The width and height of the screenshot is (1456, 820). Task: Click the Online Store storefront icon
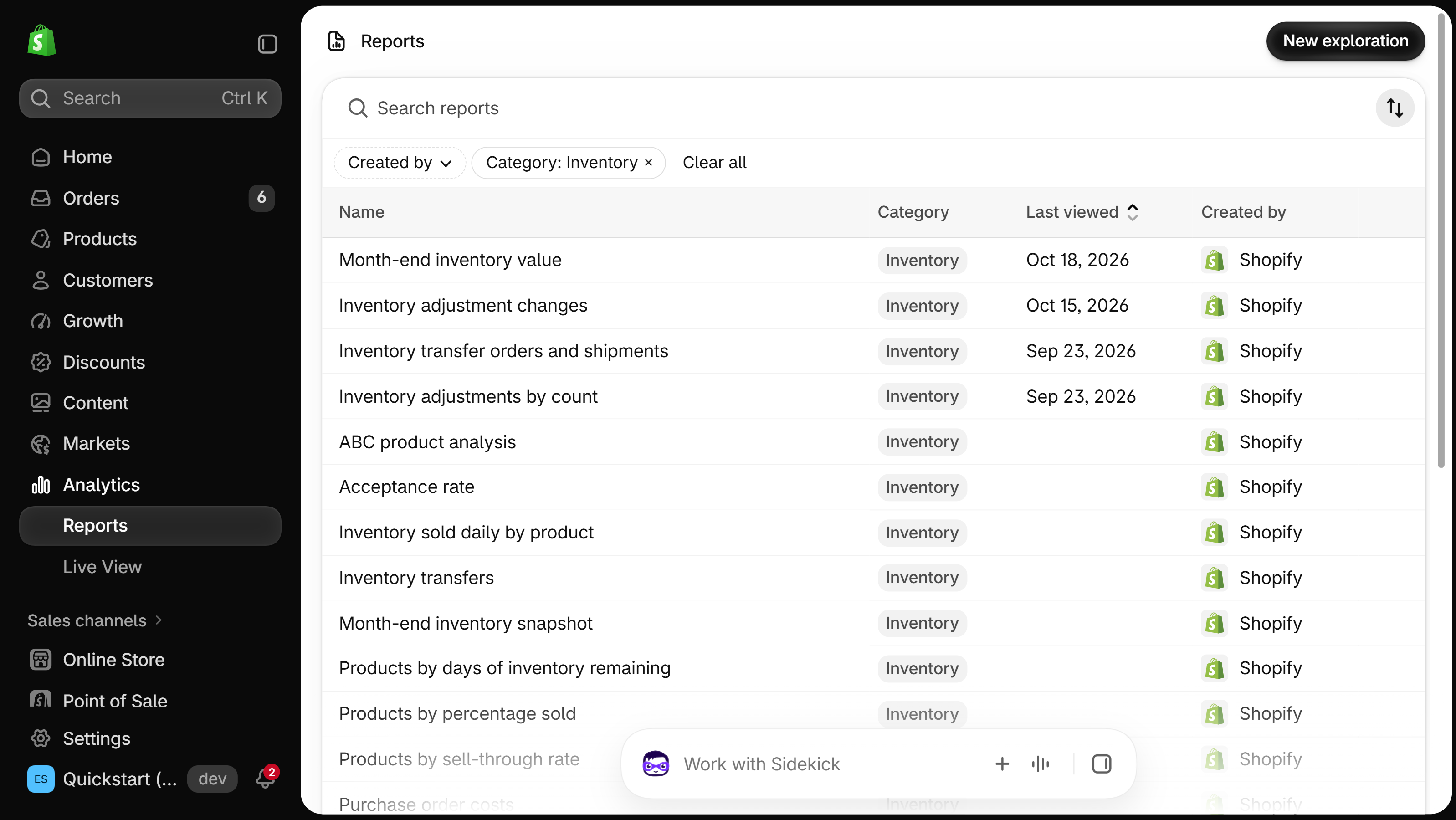[41, 660]
